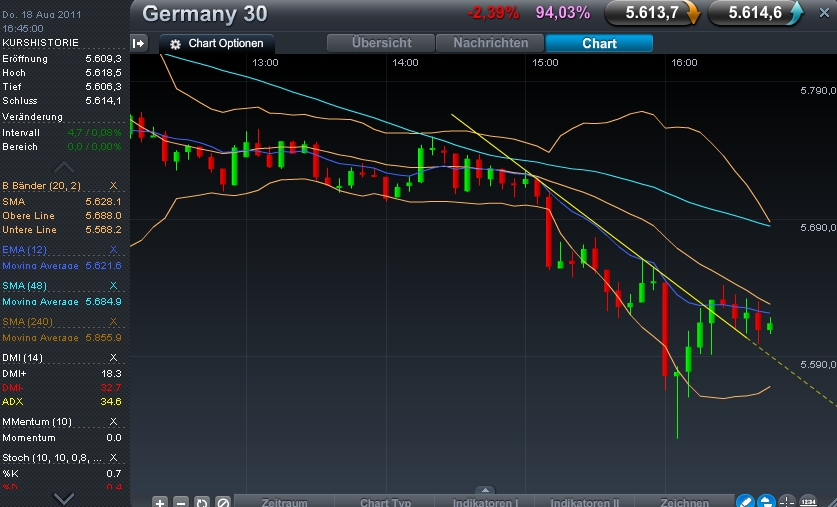The height and width of the screenshot is (507, 837).
Task: Zoom in with the plus icon
Action: (x=160, y=502)
